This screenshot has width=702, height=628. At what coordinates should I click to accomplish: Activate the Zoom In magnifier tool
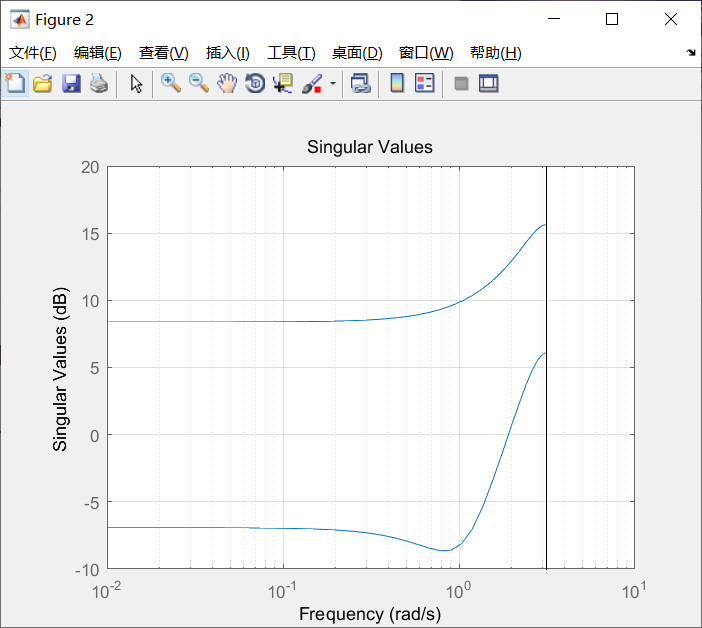171,84
